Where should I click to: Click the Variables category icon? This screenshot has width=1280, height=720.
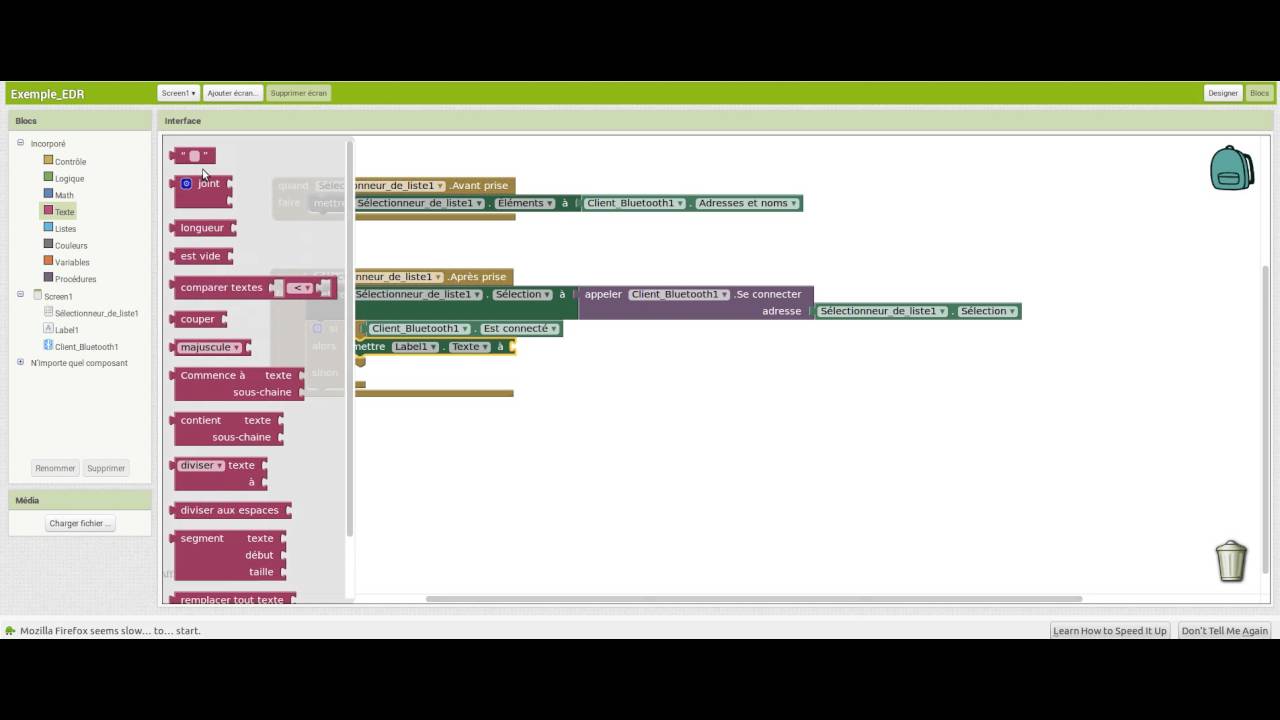pos(48,261)
